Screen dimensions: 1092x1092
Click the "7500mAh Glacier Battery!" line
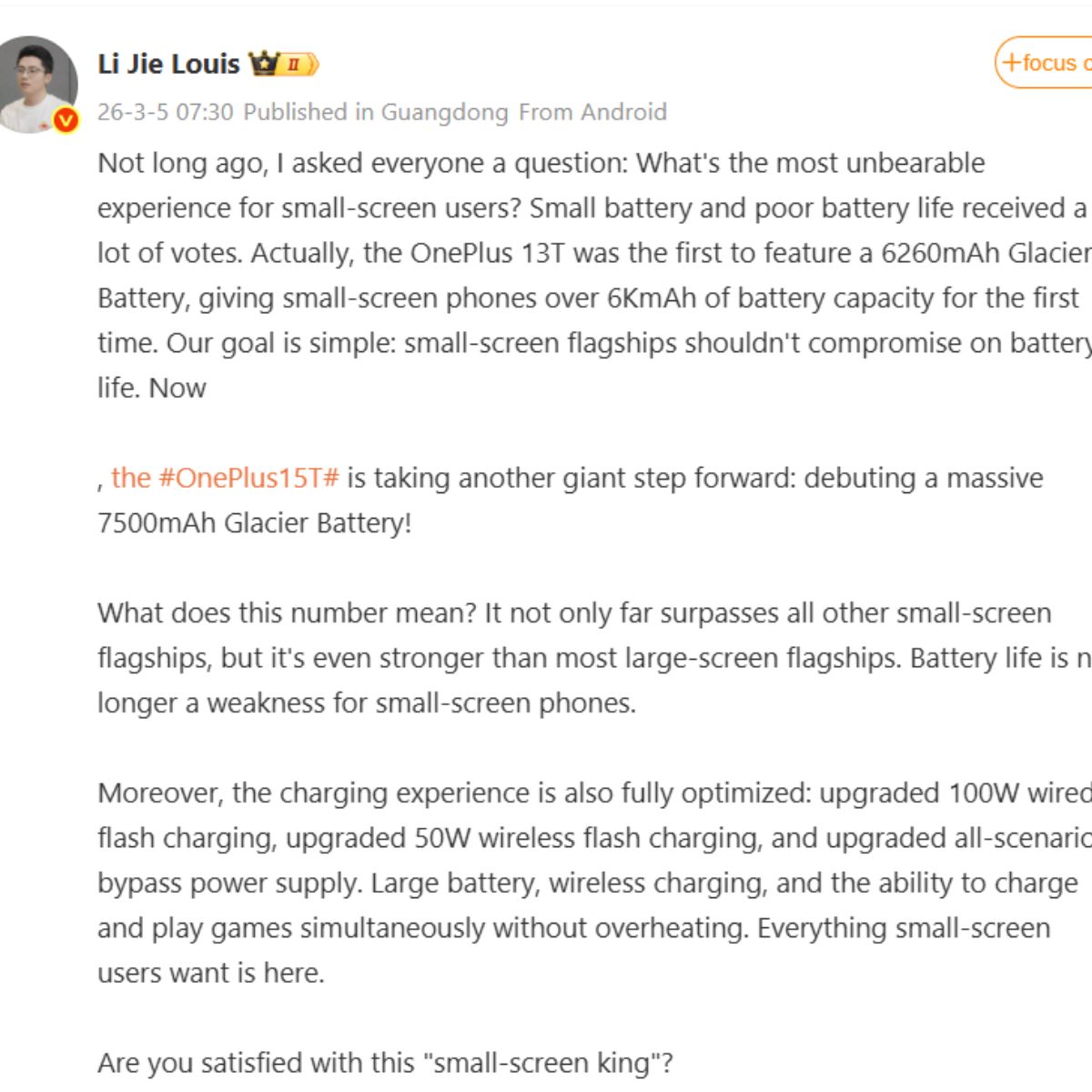tap(255, 523)
